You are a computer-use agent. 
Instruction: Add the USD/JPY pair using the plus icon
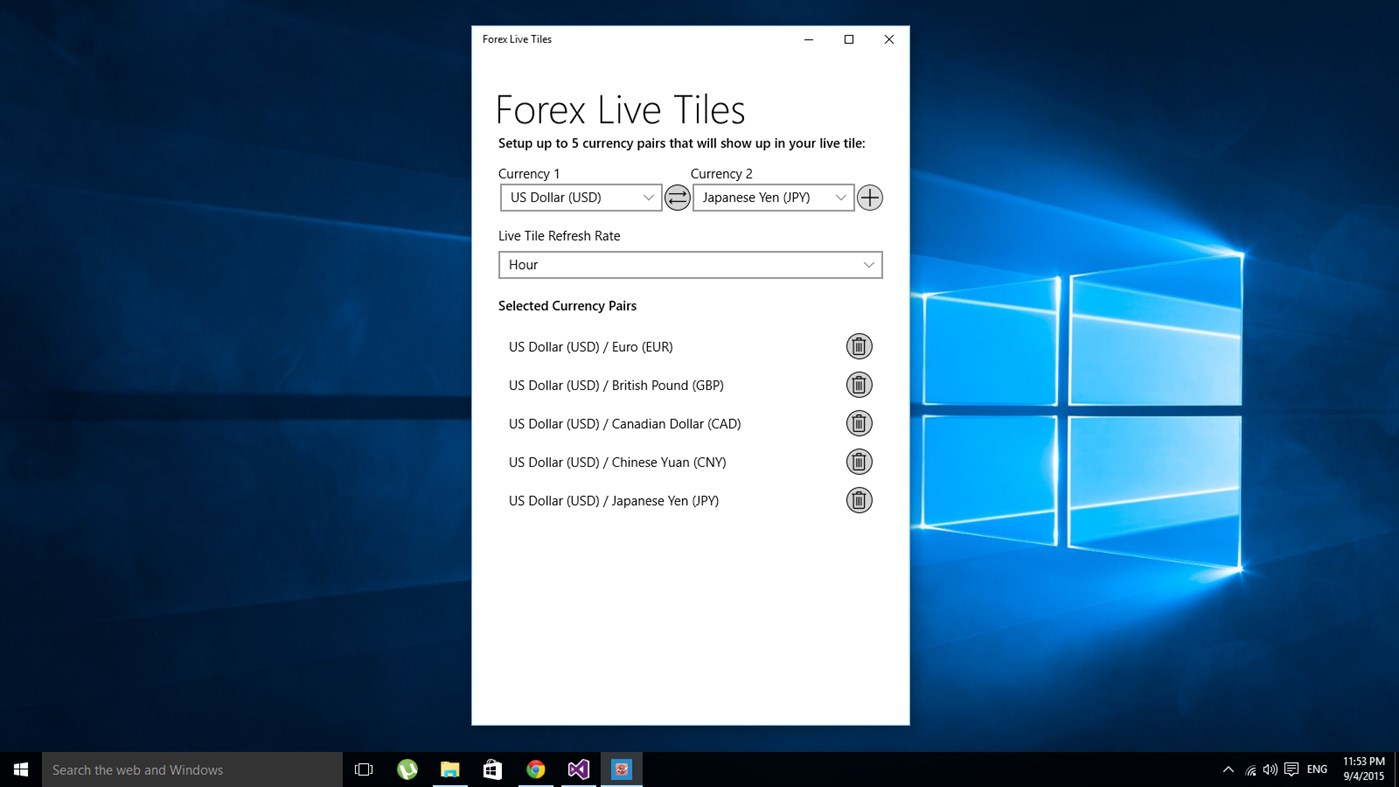869,197
